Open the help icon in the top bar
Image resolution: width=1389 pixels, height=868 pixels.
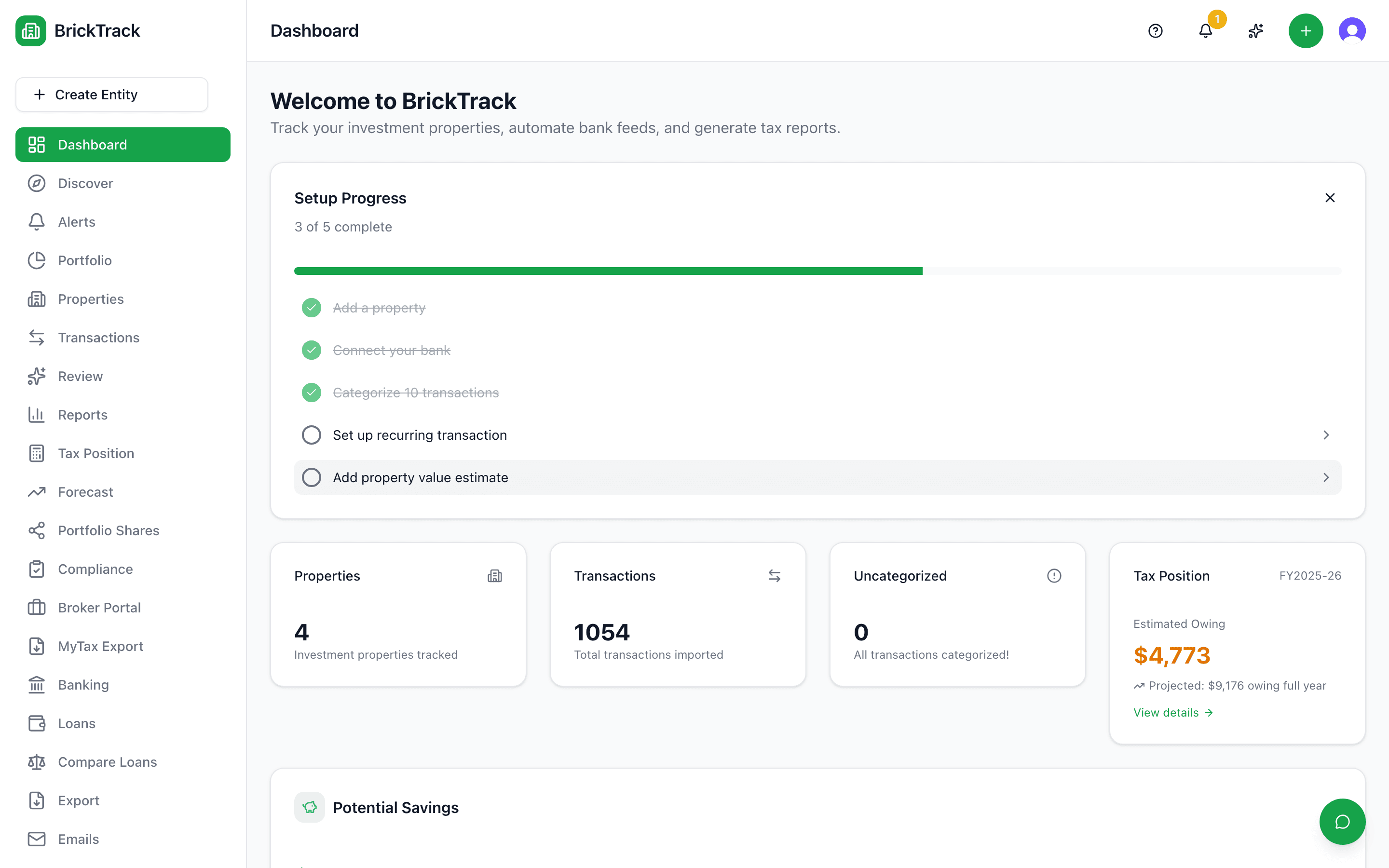1156,30
